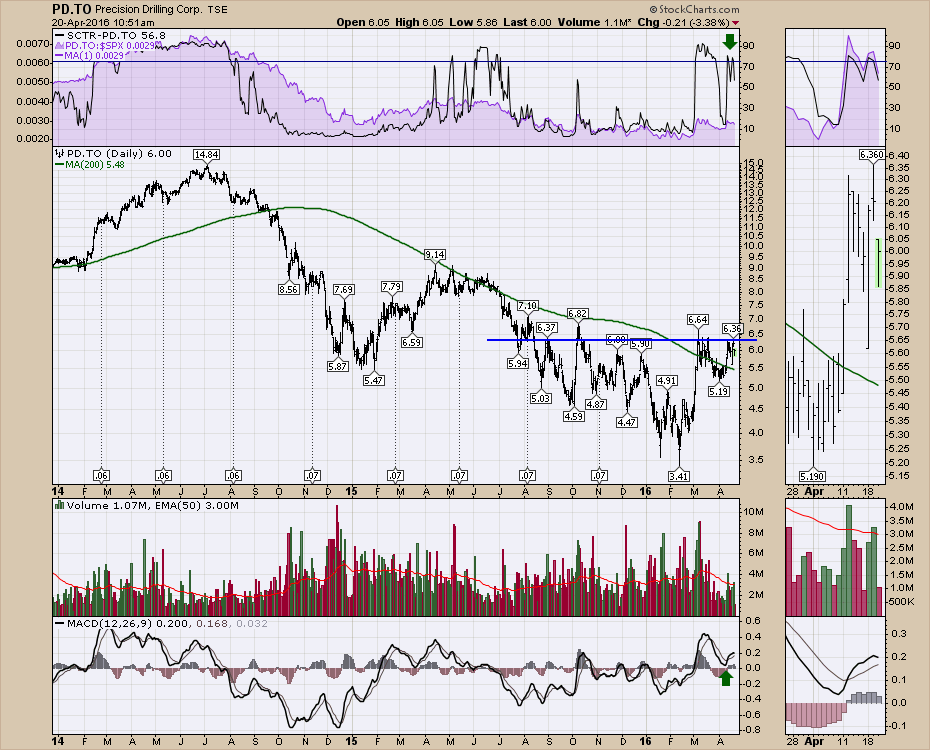Select the High 6.05 value
The height and width of the screenshot is (750, 930).
420,23
